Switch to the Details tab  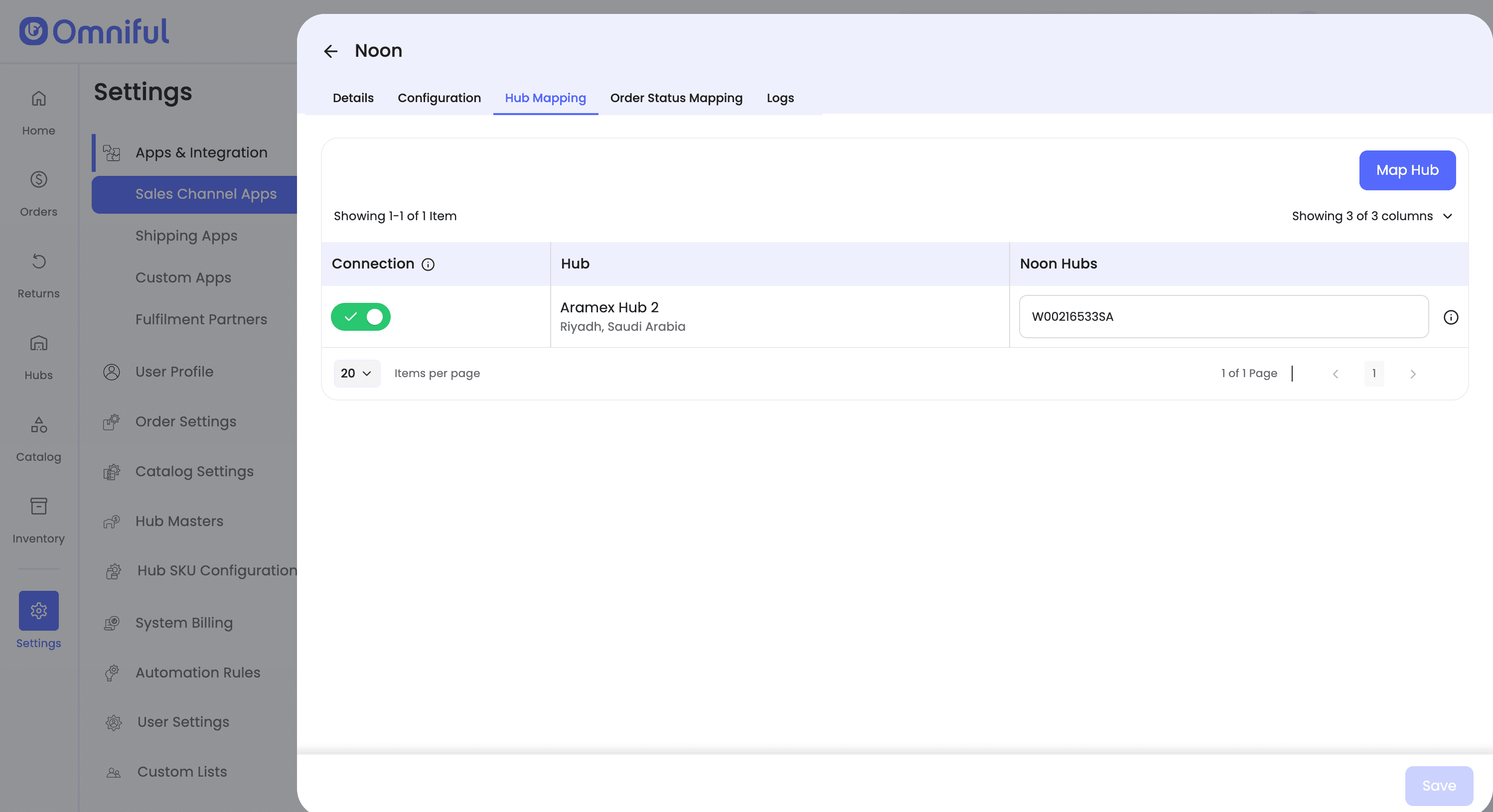tap(353, 98)
